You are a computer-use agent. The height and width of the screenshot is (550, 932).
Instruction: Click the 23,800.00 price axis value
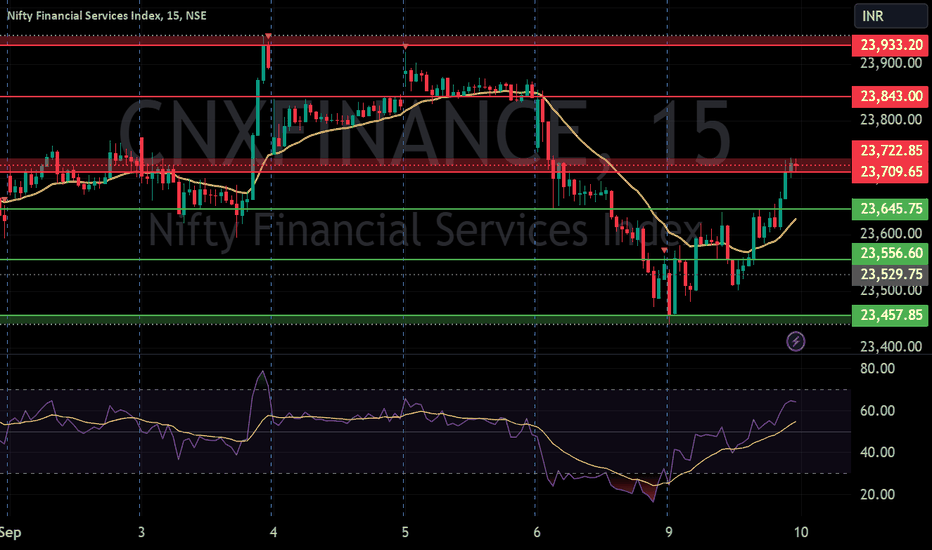click(891, 120)
